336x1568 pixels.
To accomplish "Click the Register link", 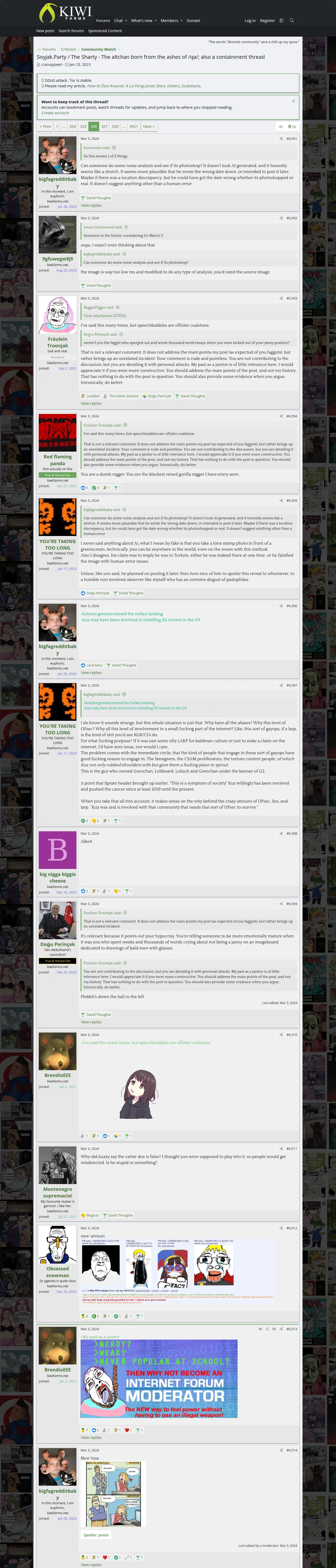I will coord(267,21).
